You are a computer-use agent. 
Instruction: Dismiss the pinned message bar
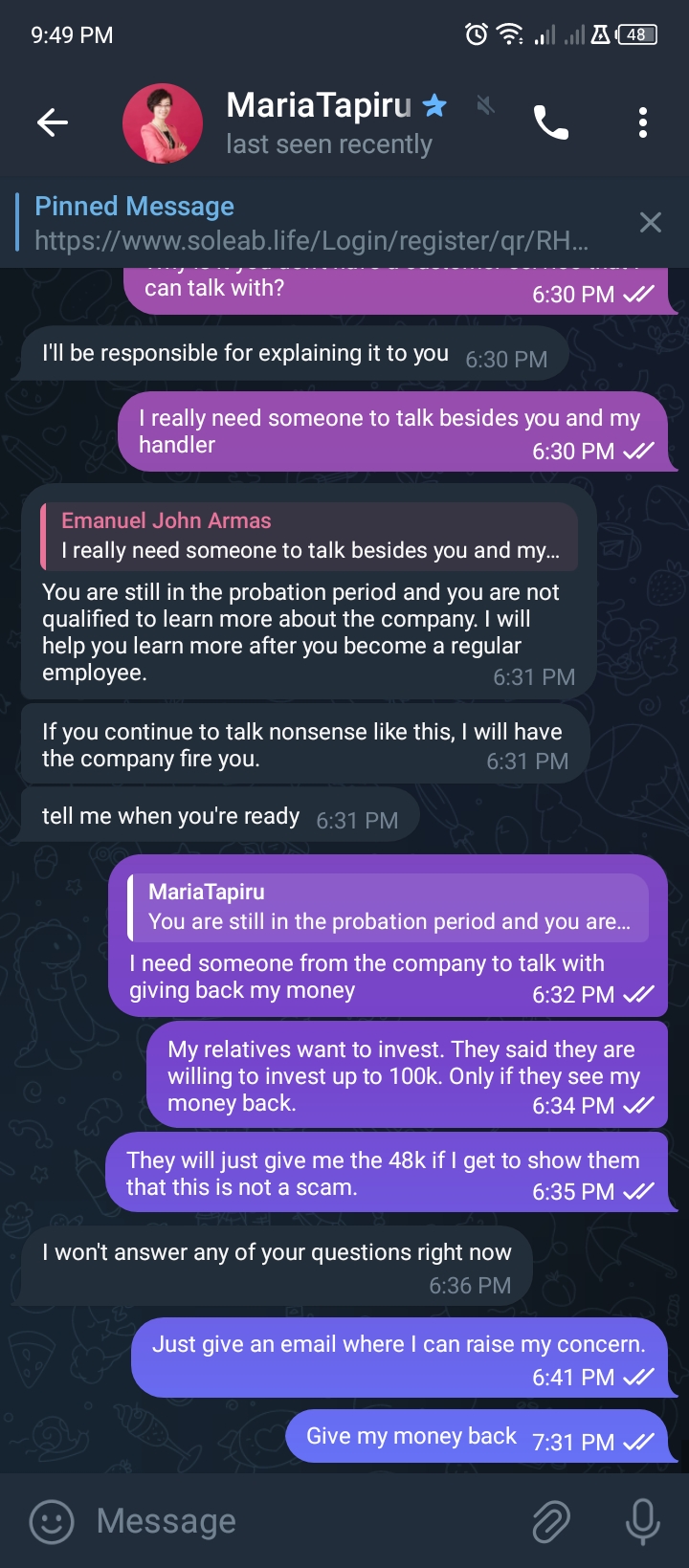(651, 223)
